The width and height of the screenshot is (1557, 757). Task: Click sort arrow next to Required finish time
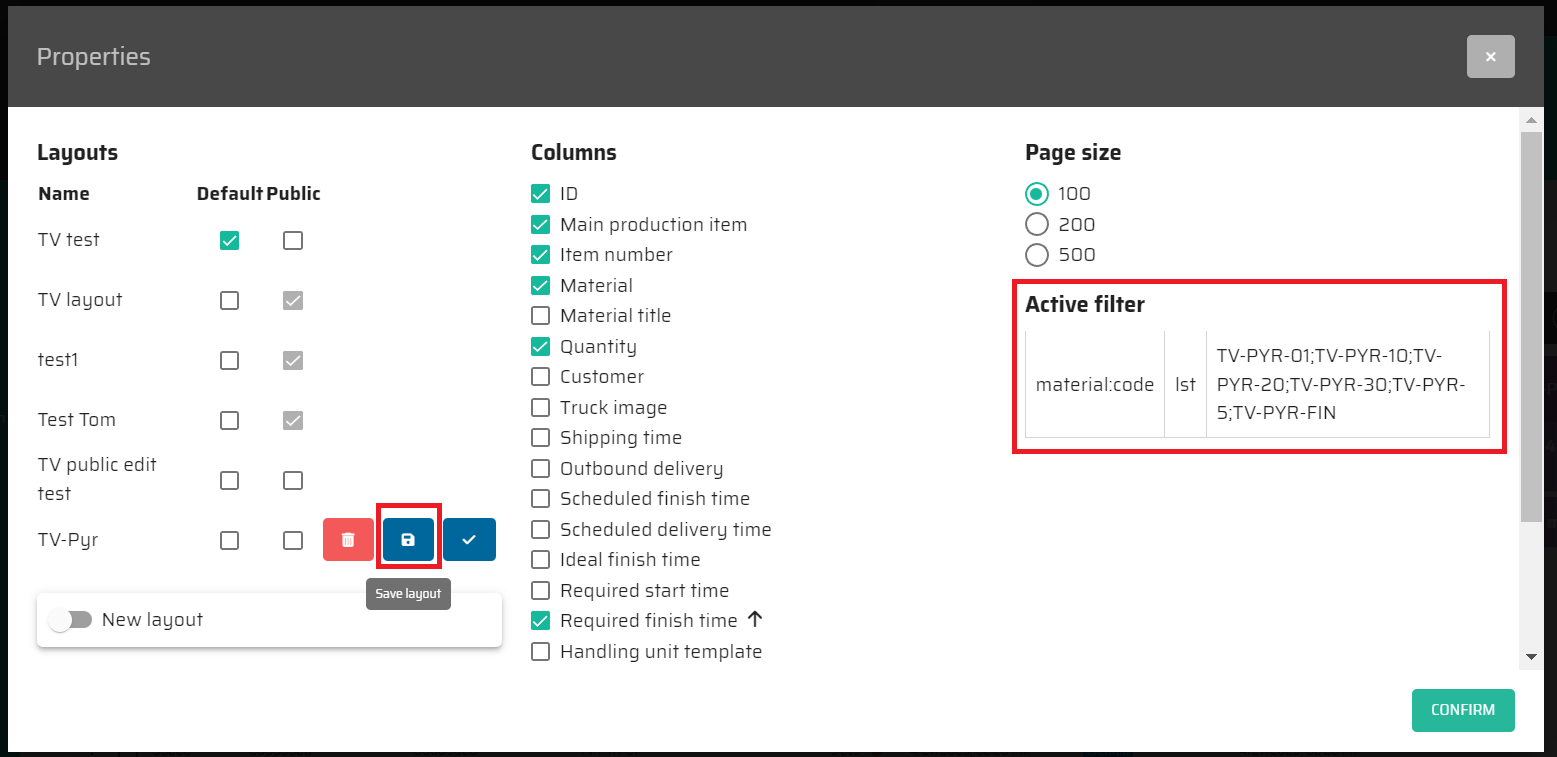[x=756, y=620]
